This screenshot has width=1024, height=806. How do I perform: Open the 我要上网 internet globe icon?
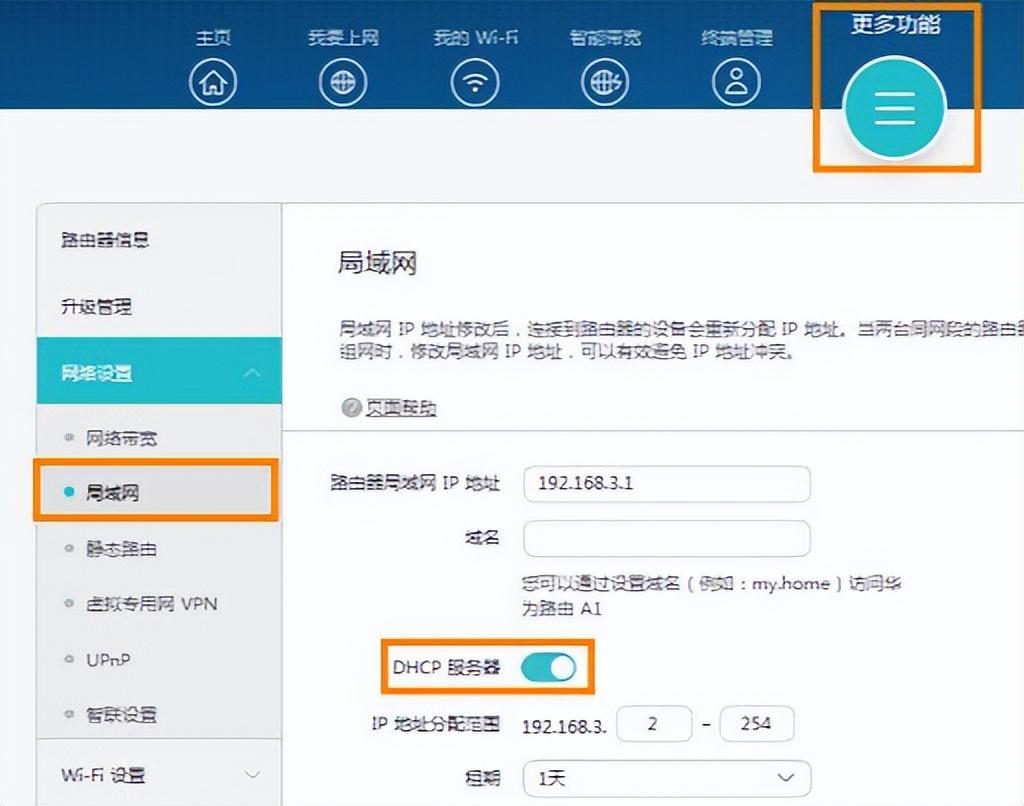[x=343, y=82]
